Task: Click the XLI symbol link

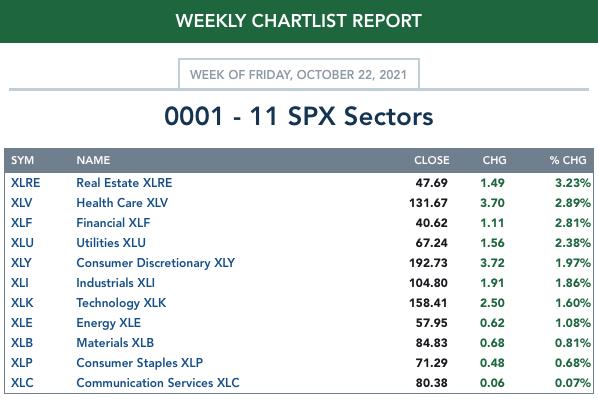Action: coord(19,283)
